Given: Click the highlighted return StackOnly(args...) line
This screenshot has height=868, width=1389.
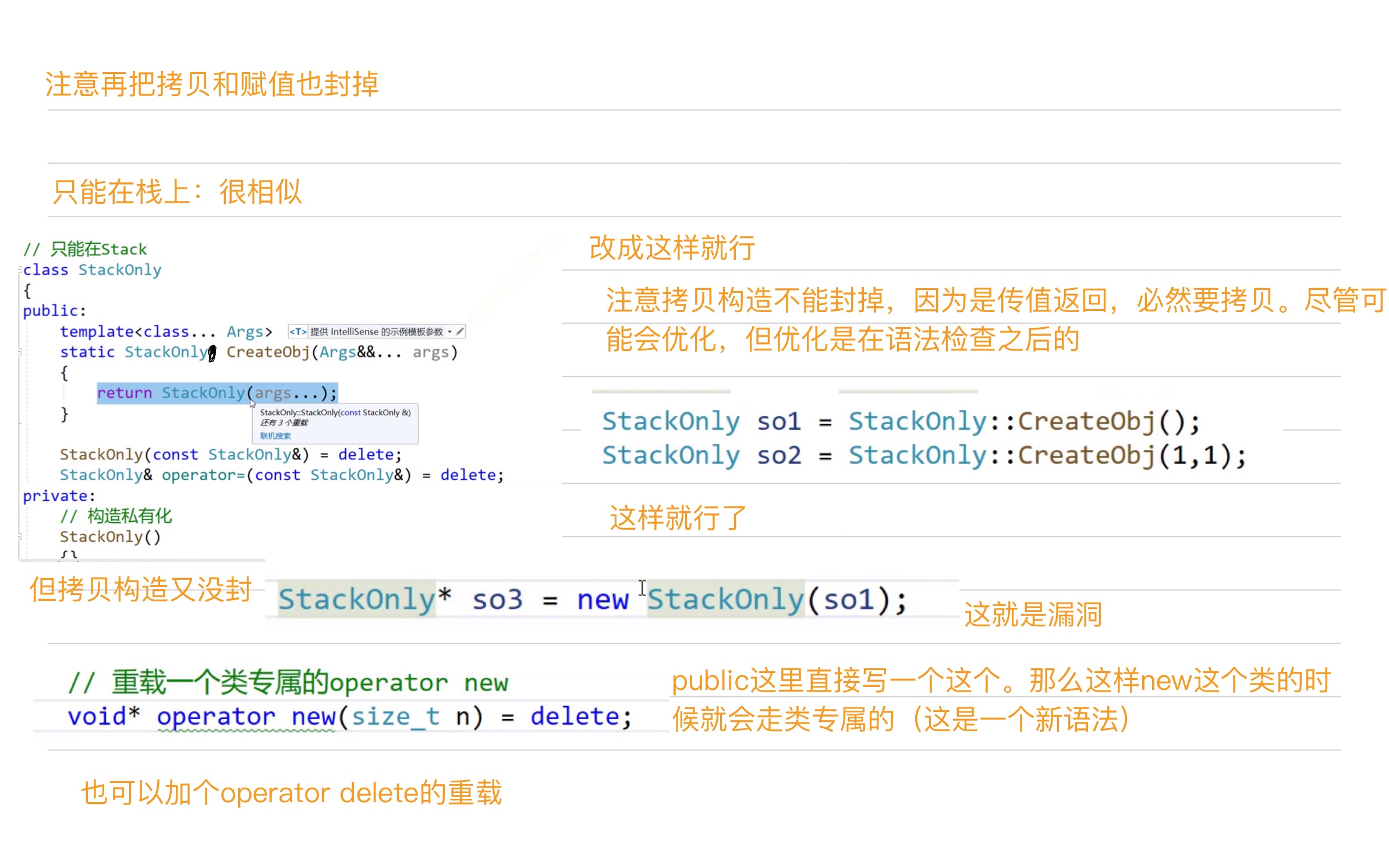Looking at the screenshot, I should pos(217,393).
